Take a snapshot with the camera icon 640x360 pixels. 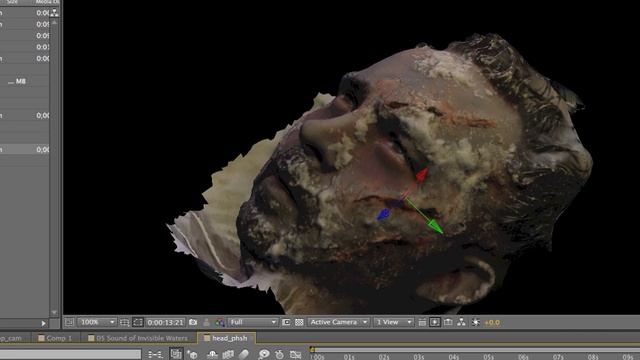tap(193, 322)
